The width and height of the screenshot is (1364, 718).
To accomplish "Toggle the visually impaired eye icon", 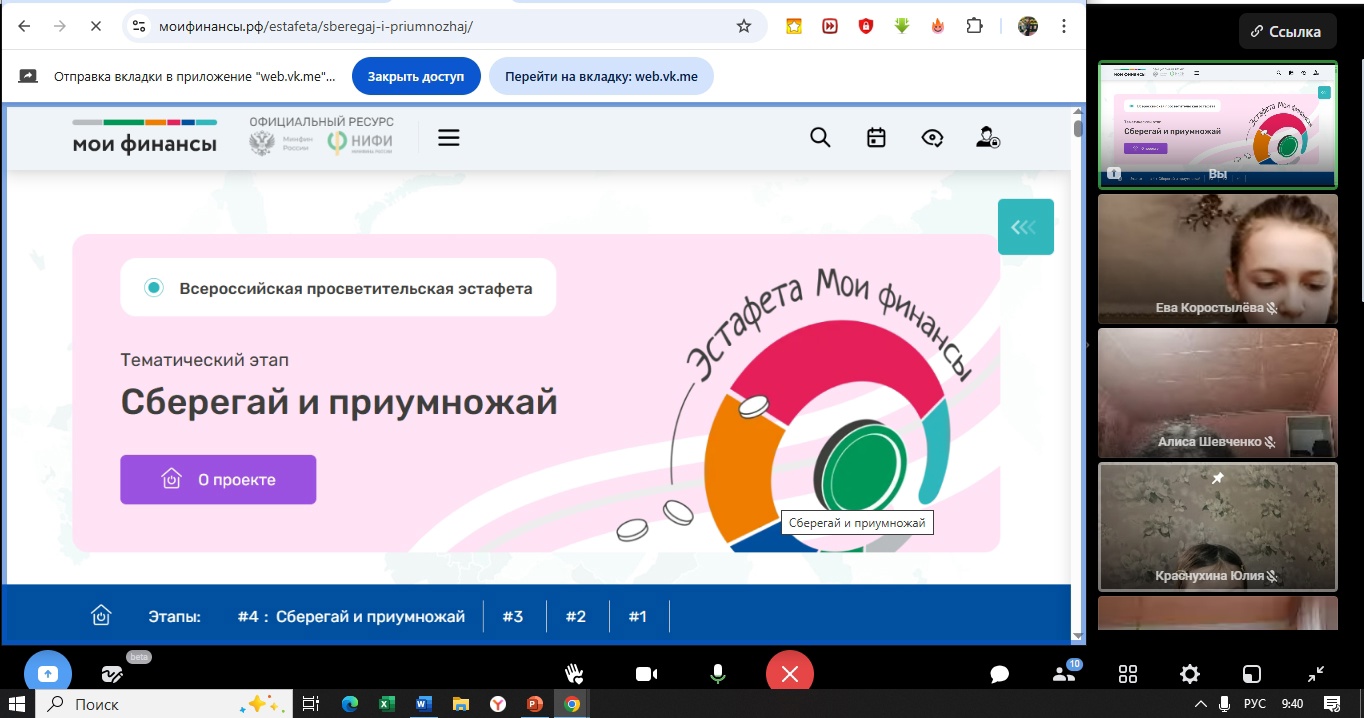I will click(x=933, y=138).
